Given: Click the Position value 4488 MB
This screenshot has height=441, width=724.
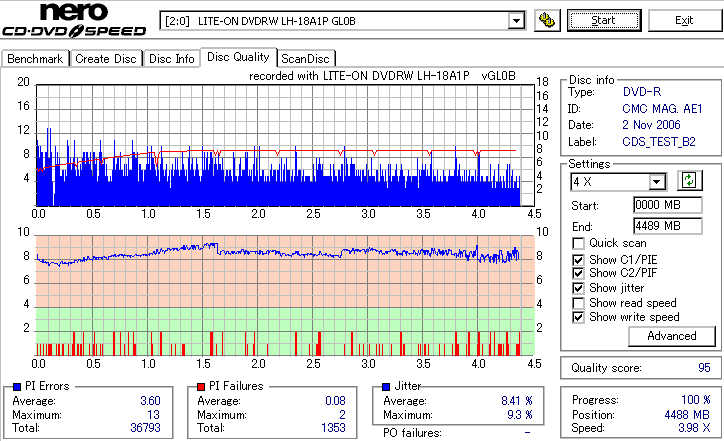Looking at the screenshot, I should [x=687, y=415].
